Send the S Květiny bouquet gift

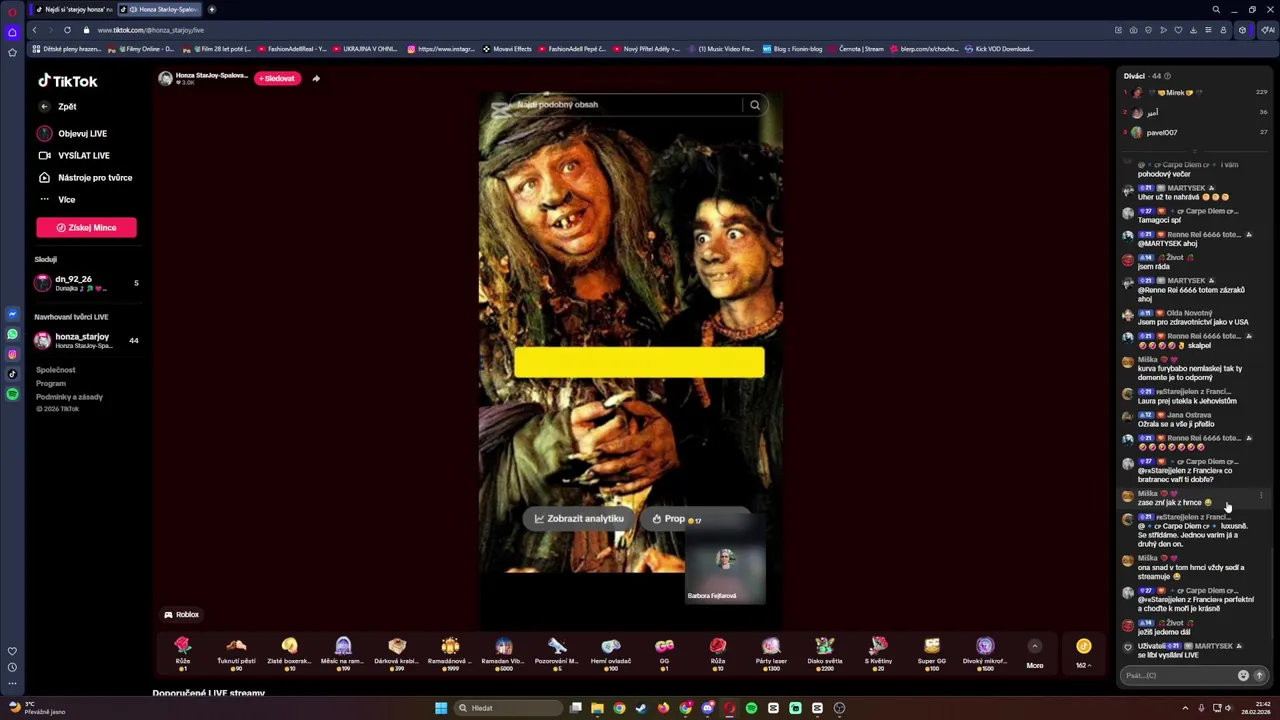(878, 653)
